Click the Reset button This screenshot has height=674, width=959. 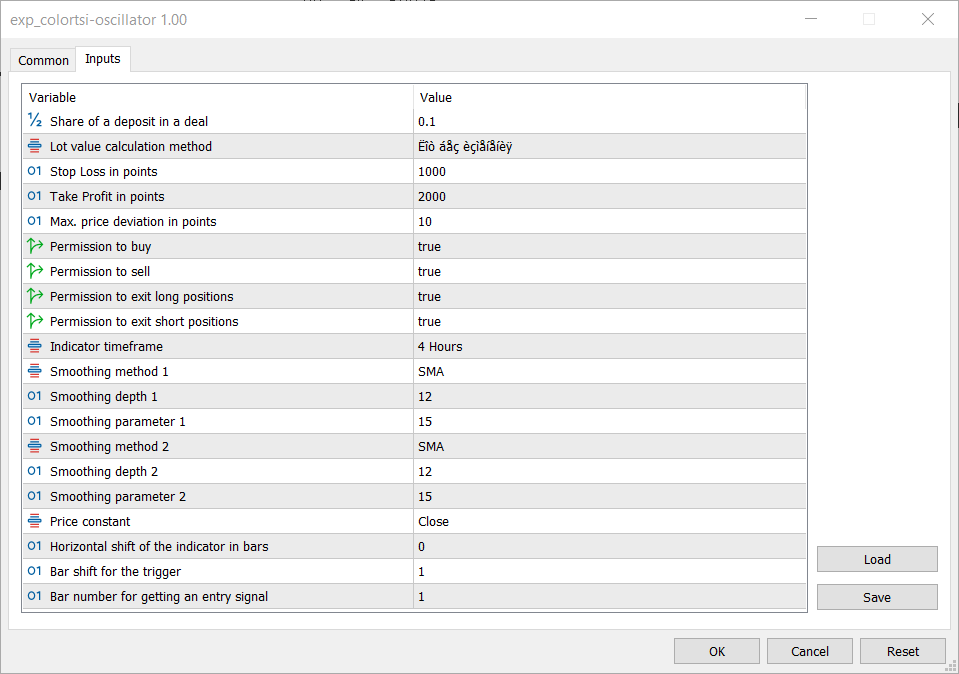[903, 651]
